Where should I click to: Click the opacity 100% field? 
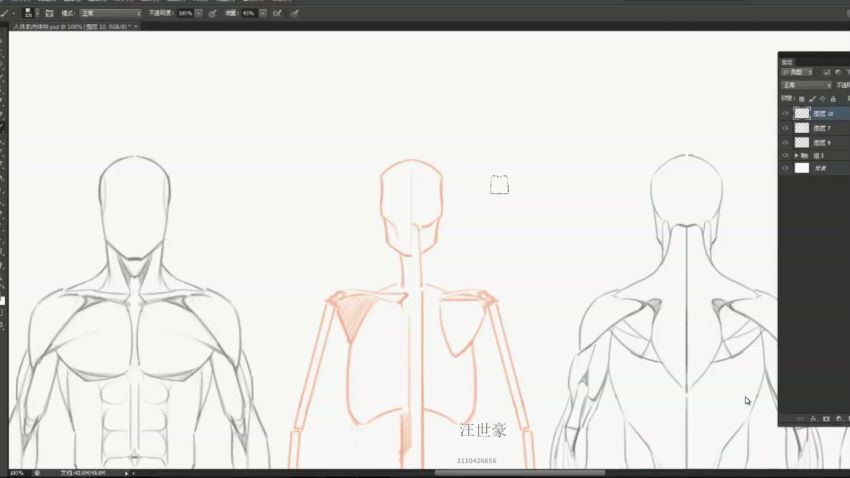185,13
